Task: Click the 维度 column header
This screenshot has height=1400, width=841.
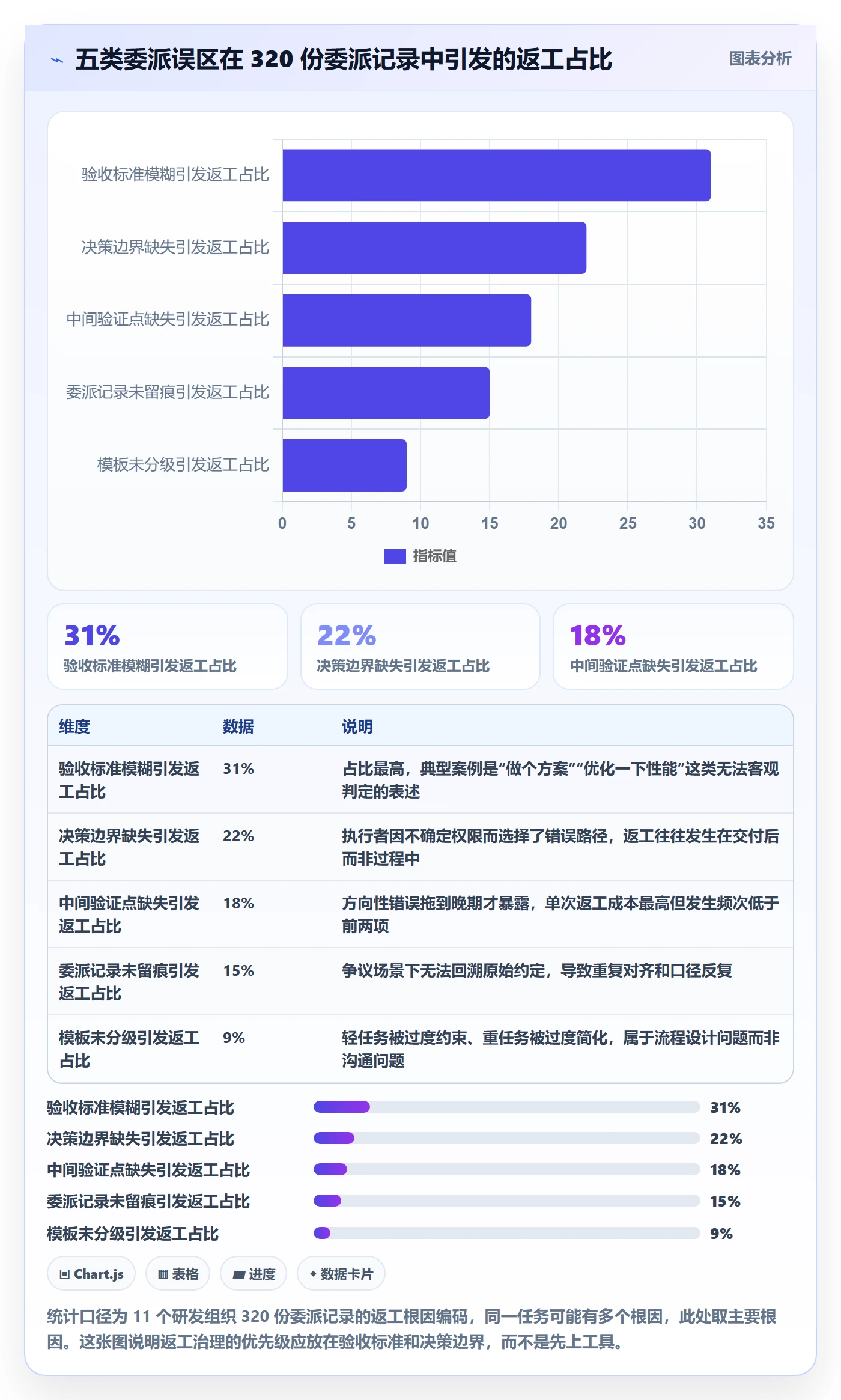Action: [x=74, y=726]
